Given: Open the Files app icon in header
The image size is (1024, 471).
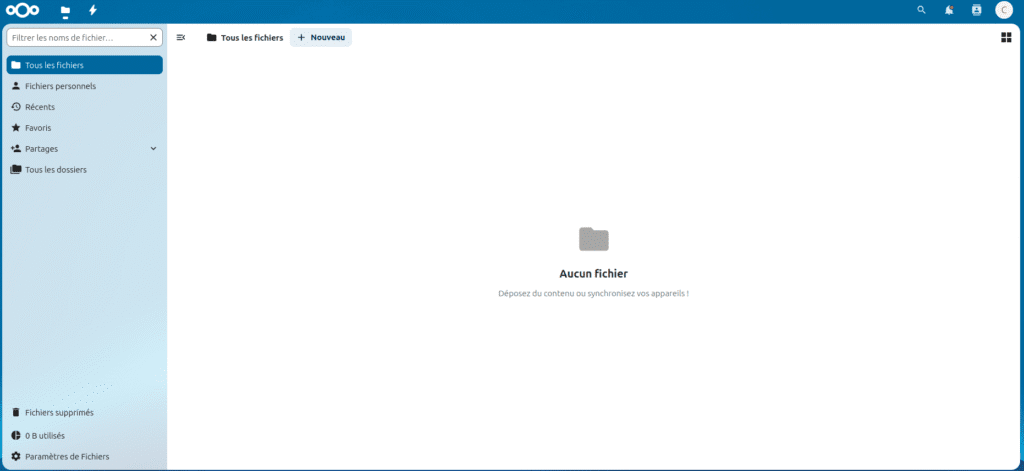Looking at the screenshot, I should tap(65, 11).
